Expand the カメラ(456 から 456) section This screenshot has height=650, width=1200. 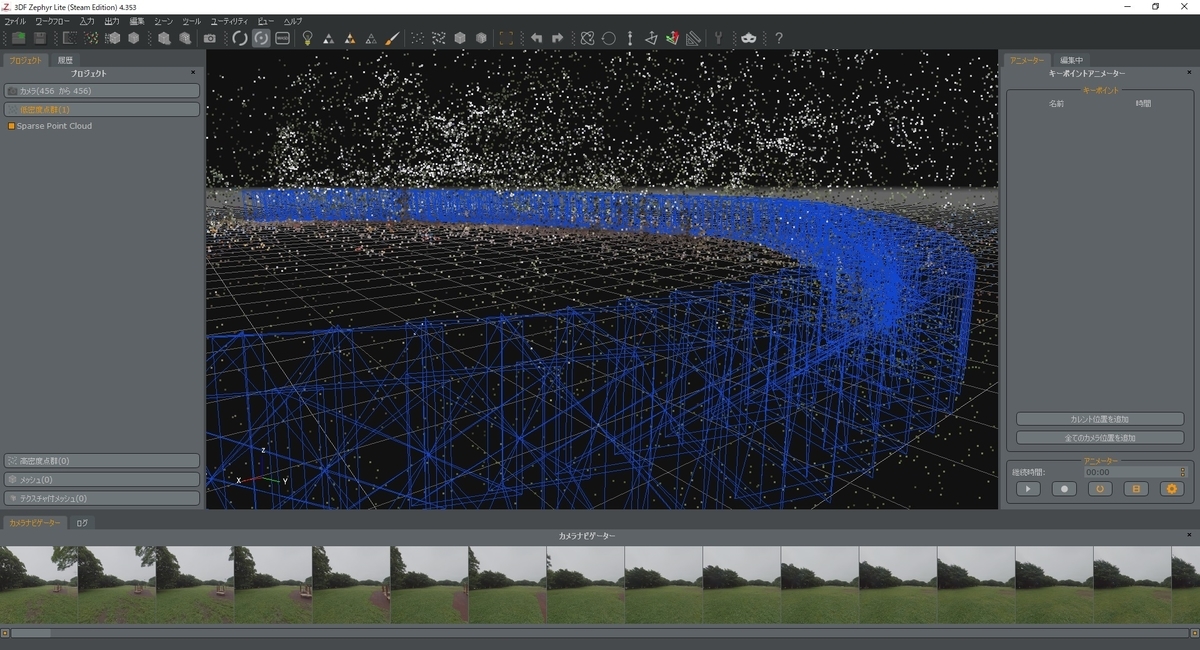102,90
